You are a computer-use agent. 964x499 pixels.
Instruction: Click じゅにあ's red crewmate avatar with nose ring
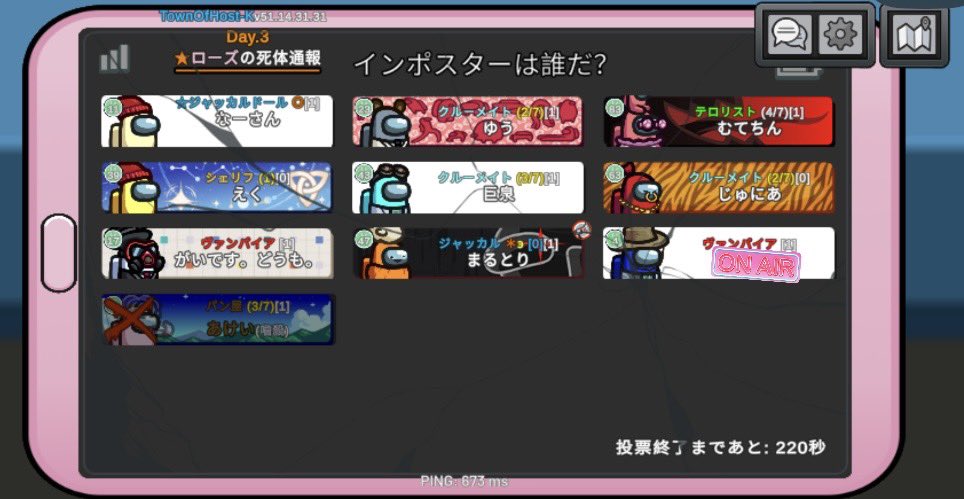pos(638,189)
